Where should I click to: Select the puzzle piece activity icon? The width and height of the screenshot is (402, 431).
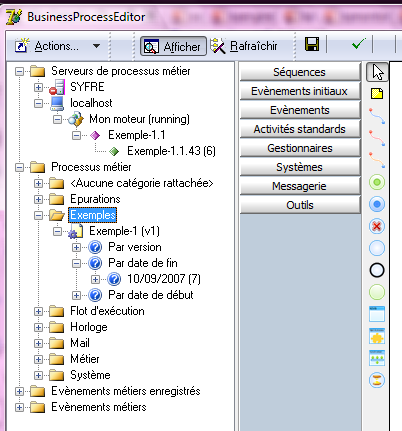377,336
